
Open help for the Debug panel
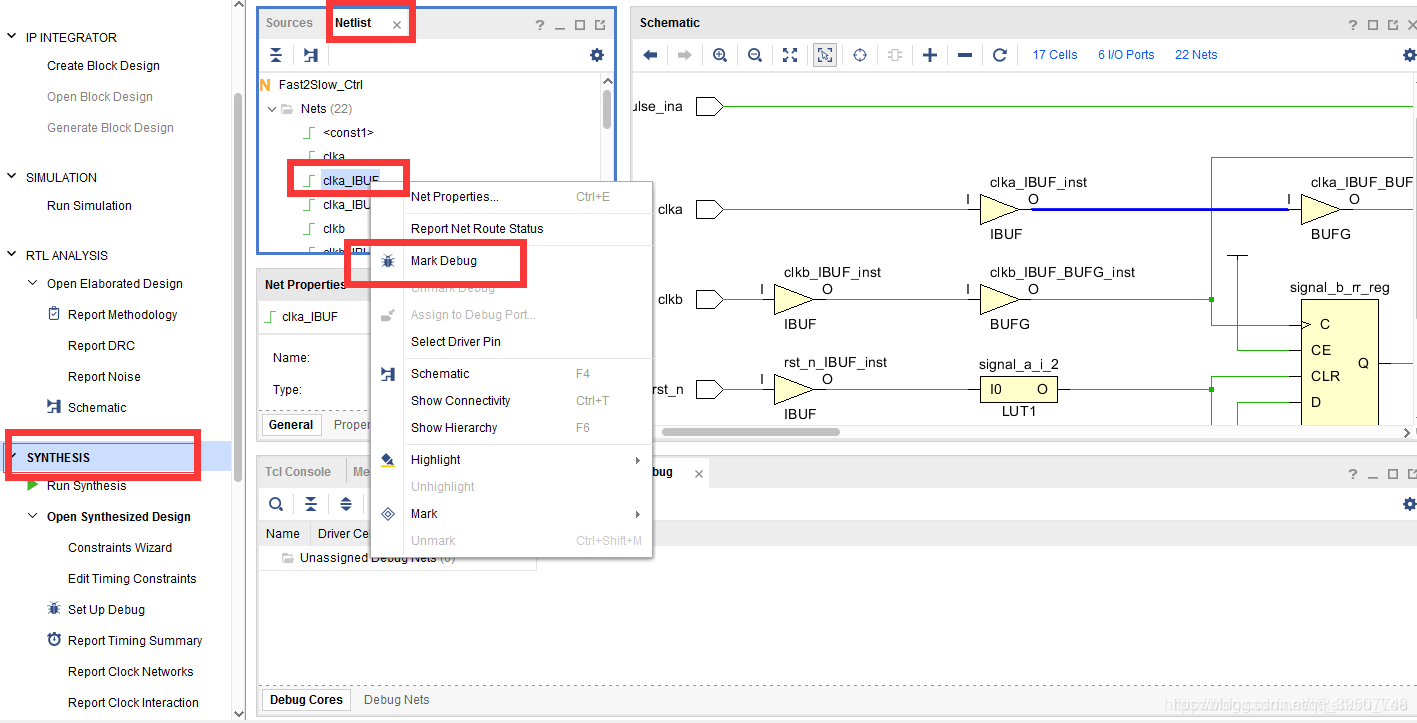pos(1354,474)
